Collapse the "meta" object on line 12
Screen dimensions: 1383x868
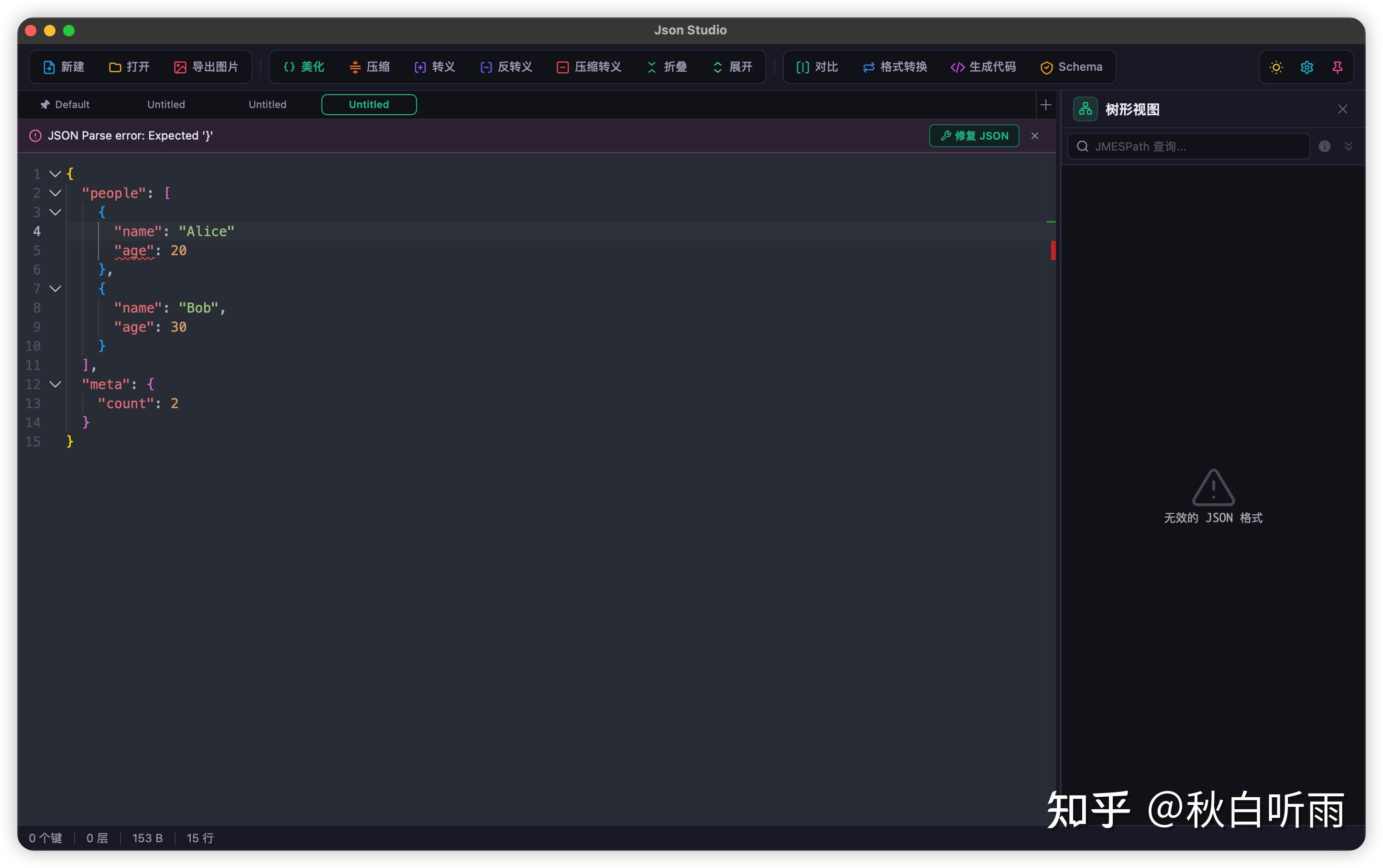[55, 384]
